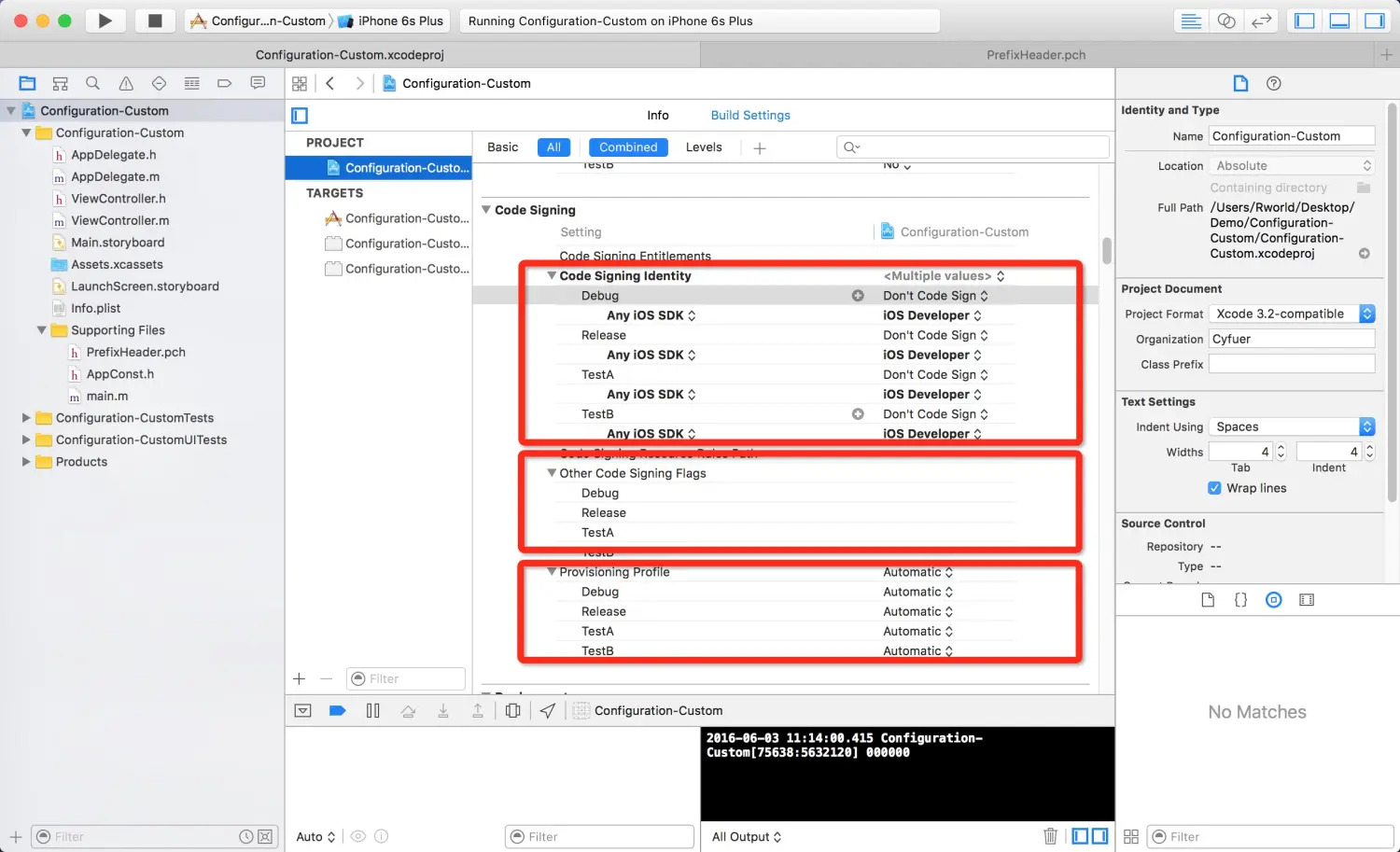Collapse the Code Signing Identity setting
The width and height of the screenshot is (1400, 852).
(552, 276)
